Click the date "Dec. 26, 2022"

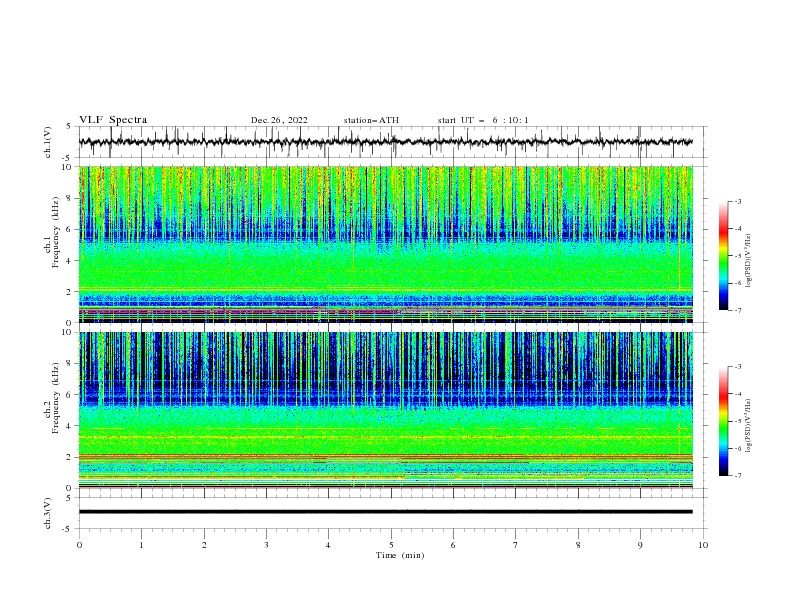point(279,120)
